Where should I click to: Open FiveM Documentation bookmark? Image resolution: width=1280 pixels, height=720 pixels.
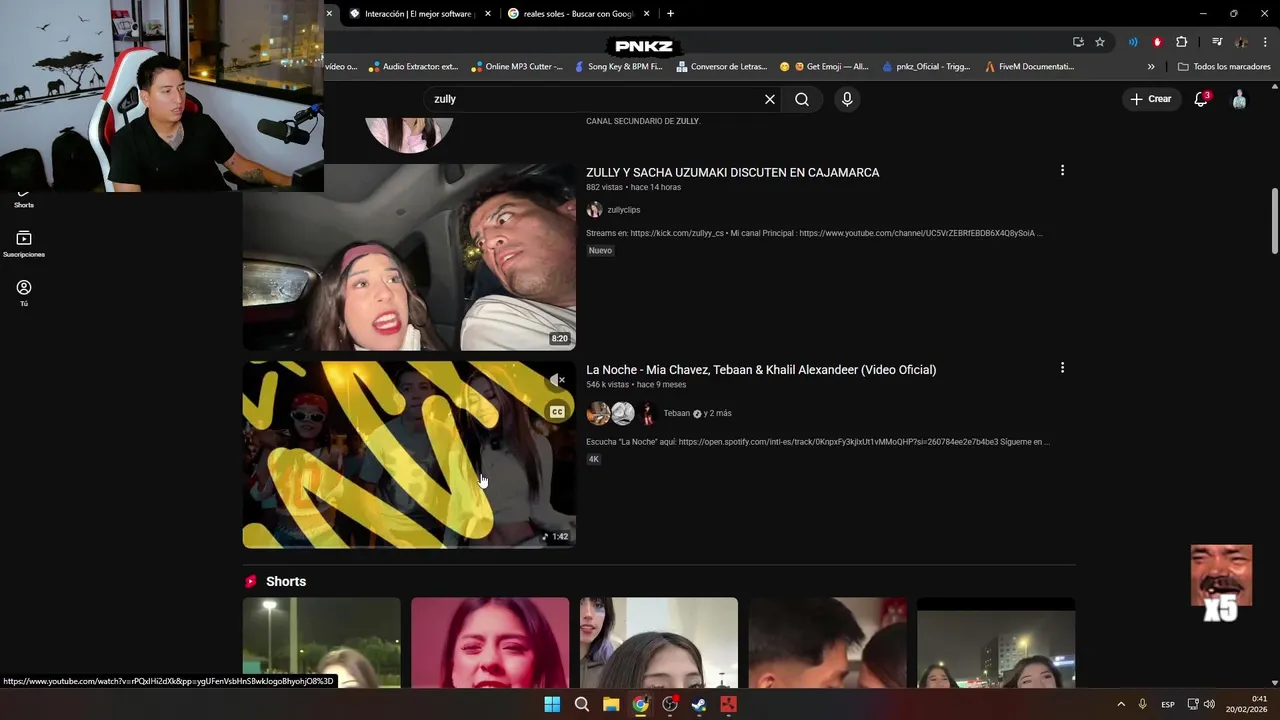click(x=1029, y=67)
